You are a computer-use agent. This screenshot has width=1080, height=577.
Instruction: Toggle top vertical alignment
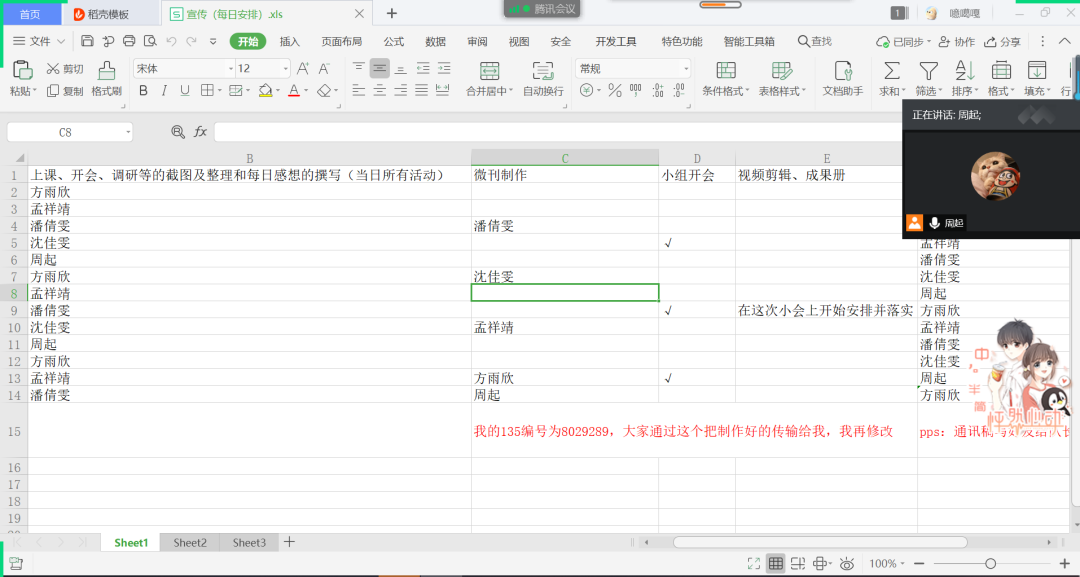358,67
